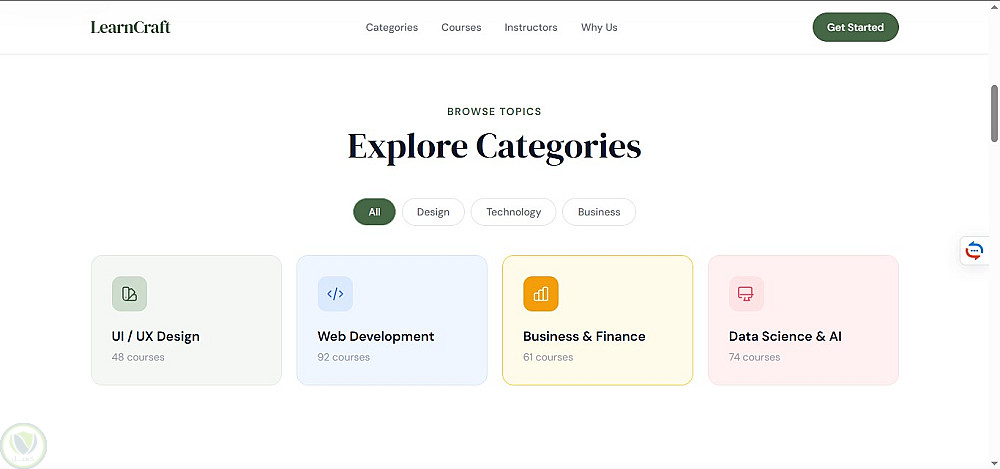Open the Categories nav menu item
The image size is (1000, 469).
tap(392, 27)
